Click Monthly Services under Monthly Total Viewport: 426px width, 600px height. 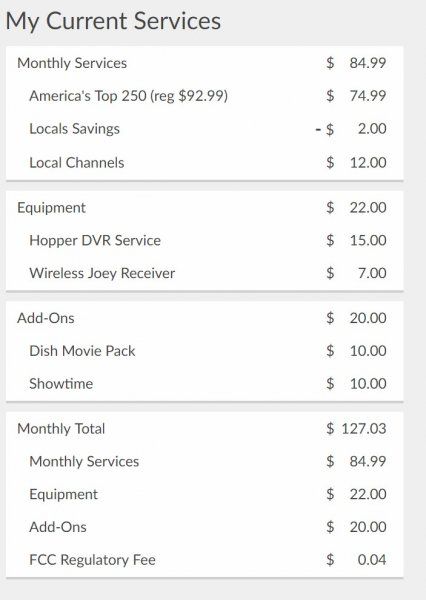[204, 461]
